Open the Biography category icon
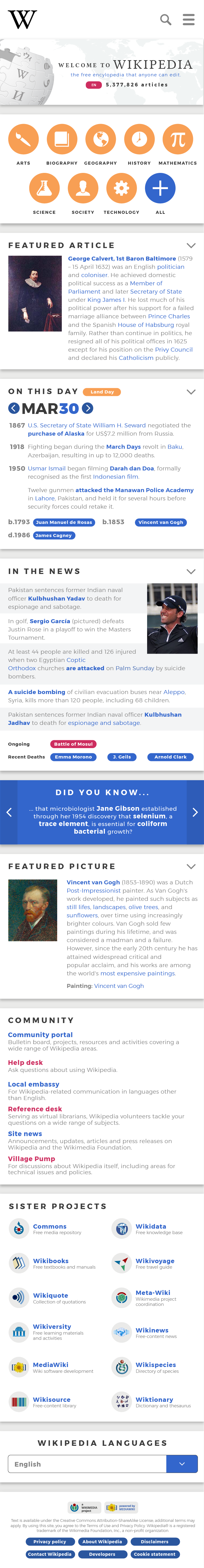204x1568 pixels. point(61,139)
